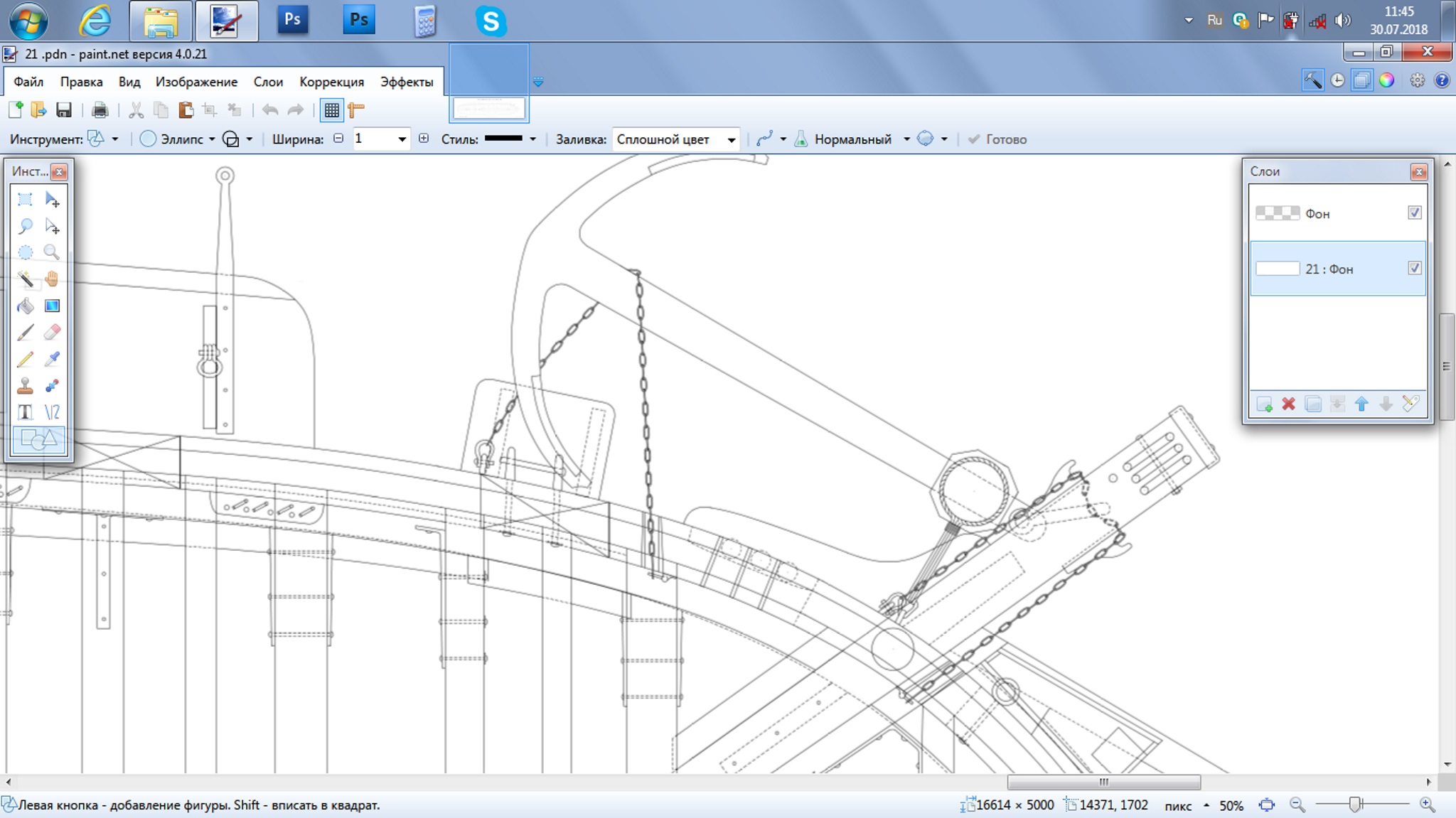Open the selection clipping mode dropdown
The width and height of the screenshot is (1456, 818).
point(932,139)
